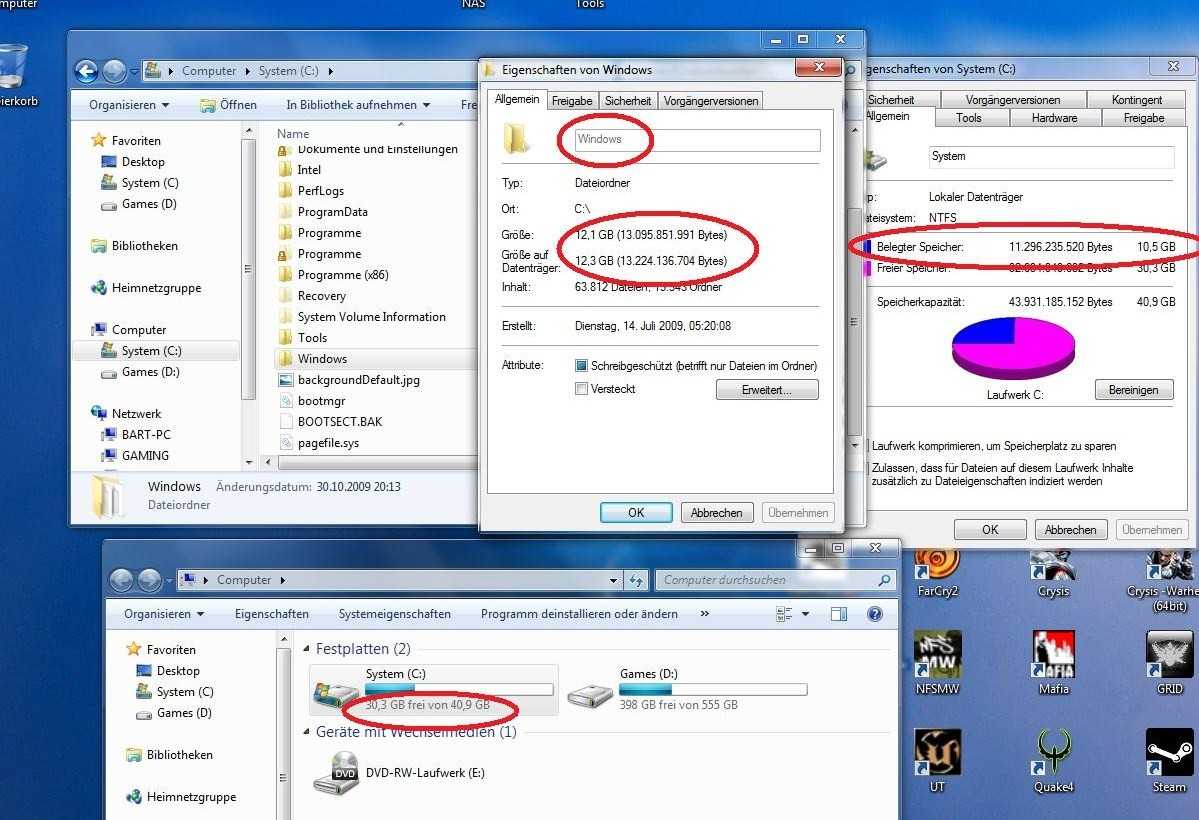The width and height of the screenshot is (1199, 820).
Task: Click the search magnifier in the Computer window
Action: point(884,580)
